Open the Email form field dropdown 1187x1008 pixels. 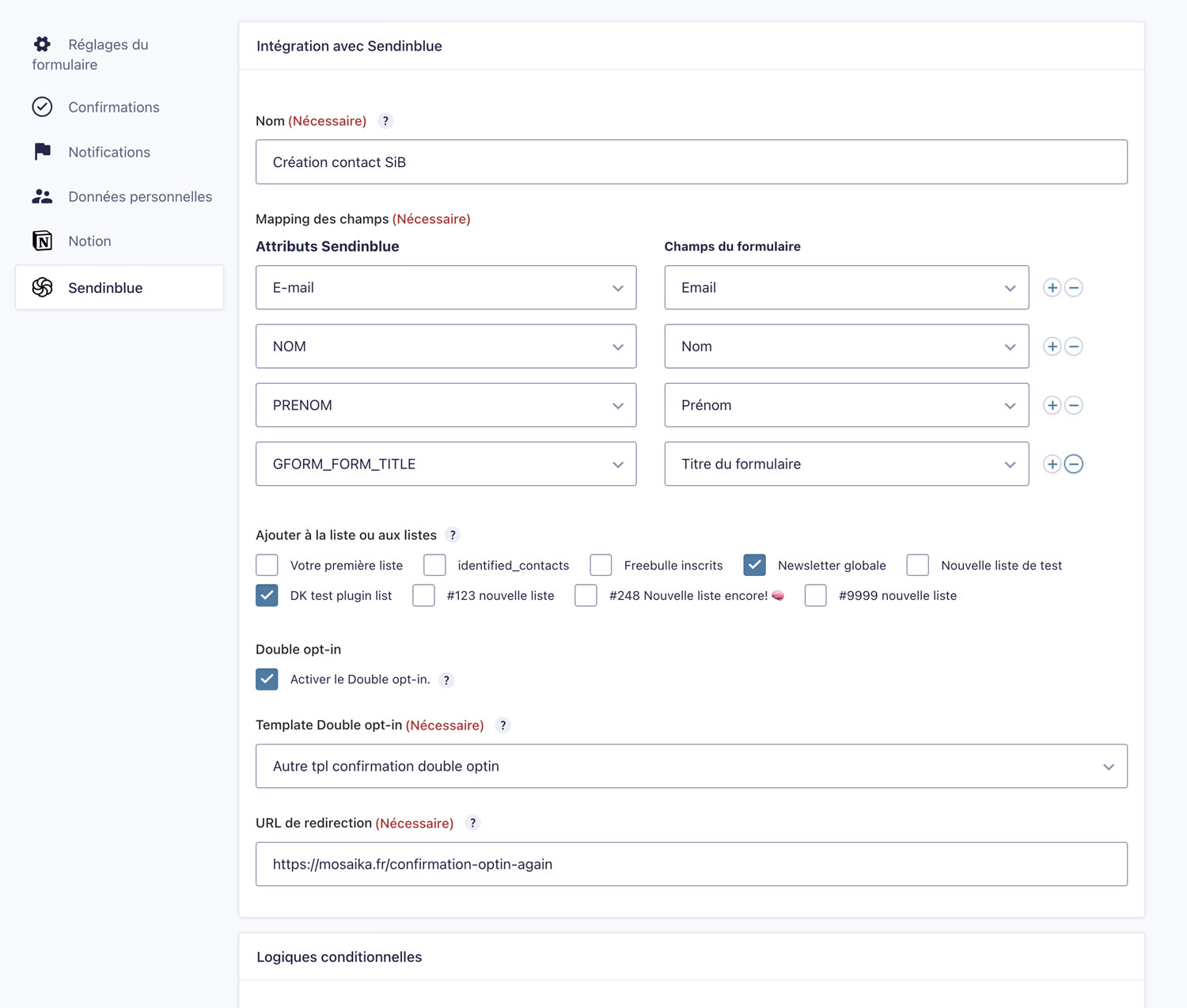(847, 288)
